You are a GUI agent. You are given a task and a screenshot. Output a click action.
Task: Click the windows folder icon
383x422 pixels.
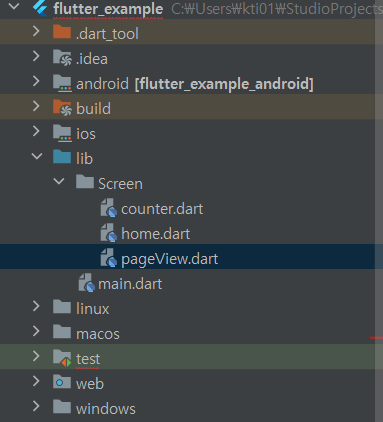pyautogui.click(x=62, y=407)
